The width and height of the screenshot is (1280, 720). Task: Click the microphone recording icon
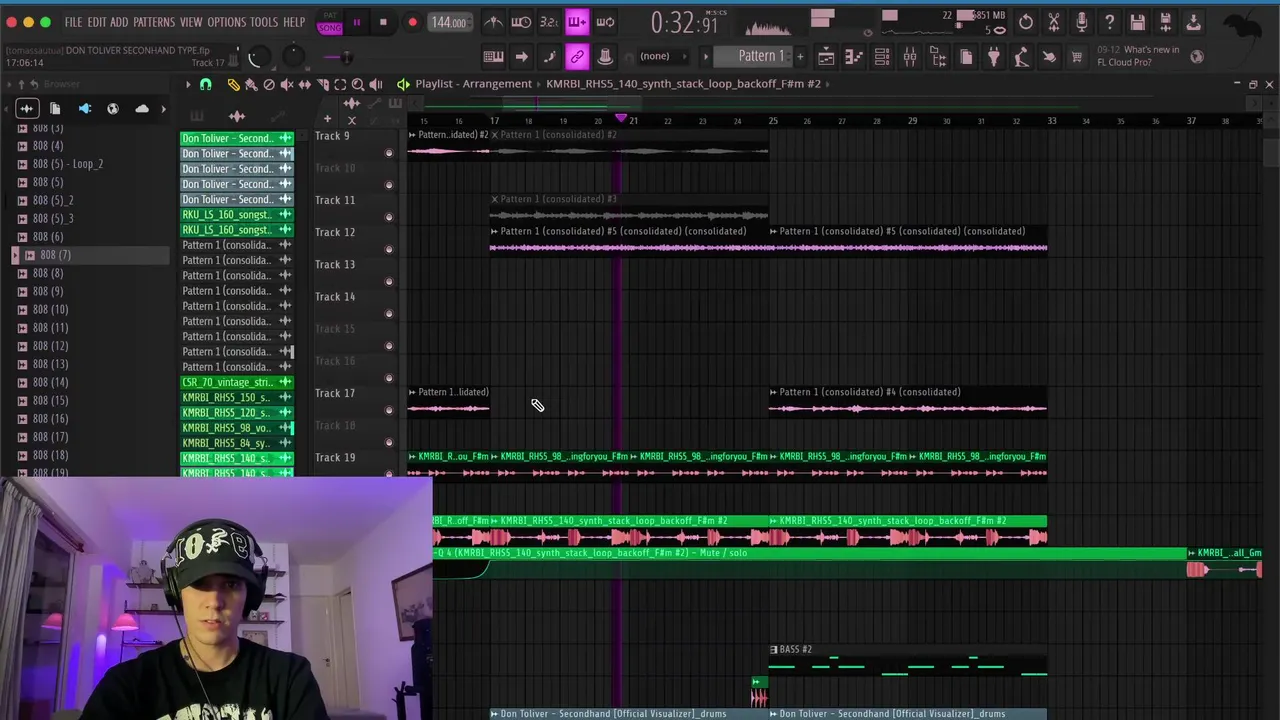pyautogui.click(x=1082, y=22)
